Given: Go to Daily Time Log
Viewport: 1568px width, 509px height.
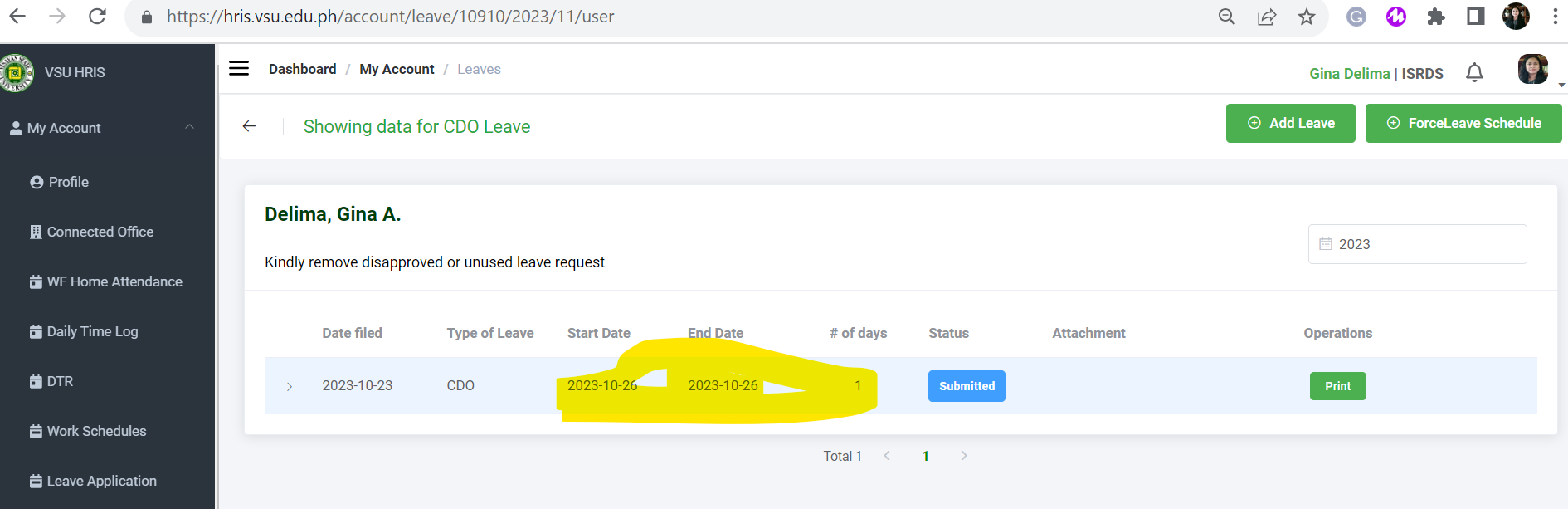Looking at the screenshot, I should click(92, 331).
